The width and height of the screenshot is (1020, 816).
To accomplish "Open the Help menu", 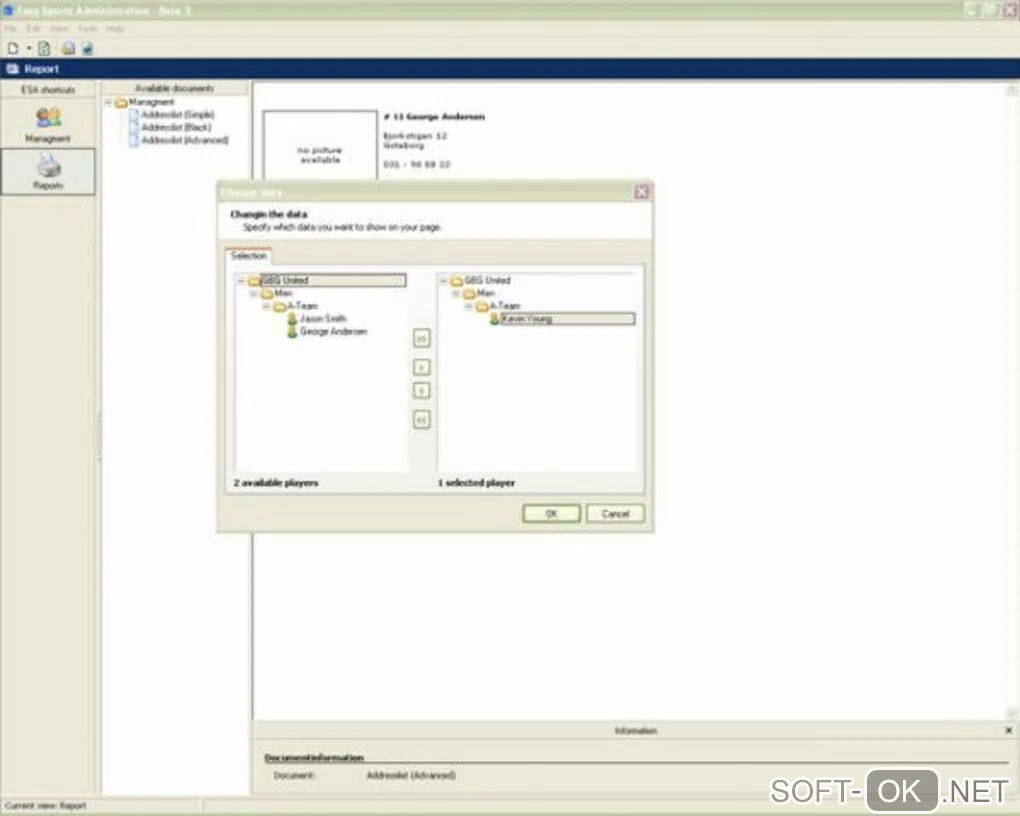I will coord(115,29).
